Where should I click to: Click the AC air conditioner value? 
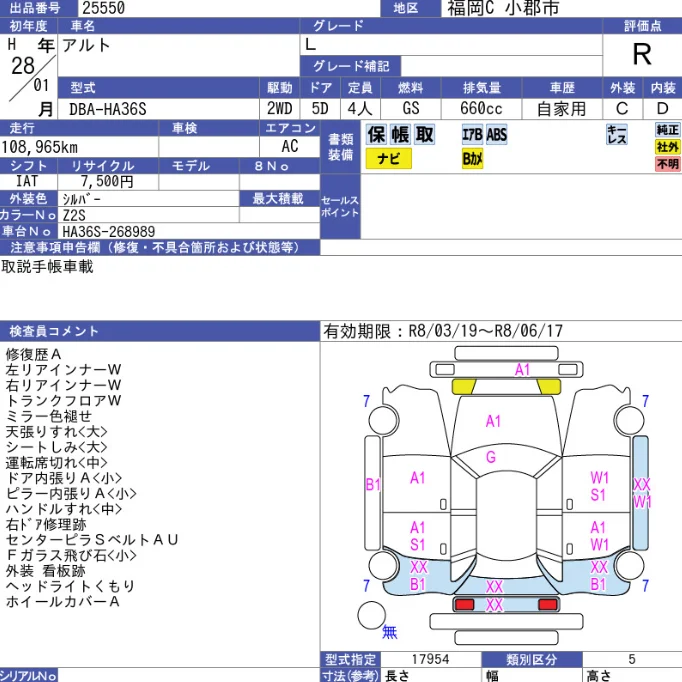[290, 147]
